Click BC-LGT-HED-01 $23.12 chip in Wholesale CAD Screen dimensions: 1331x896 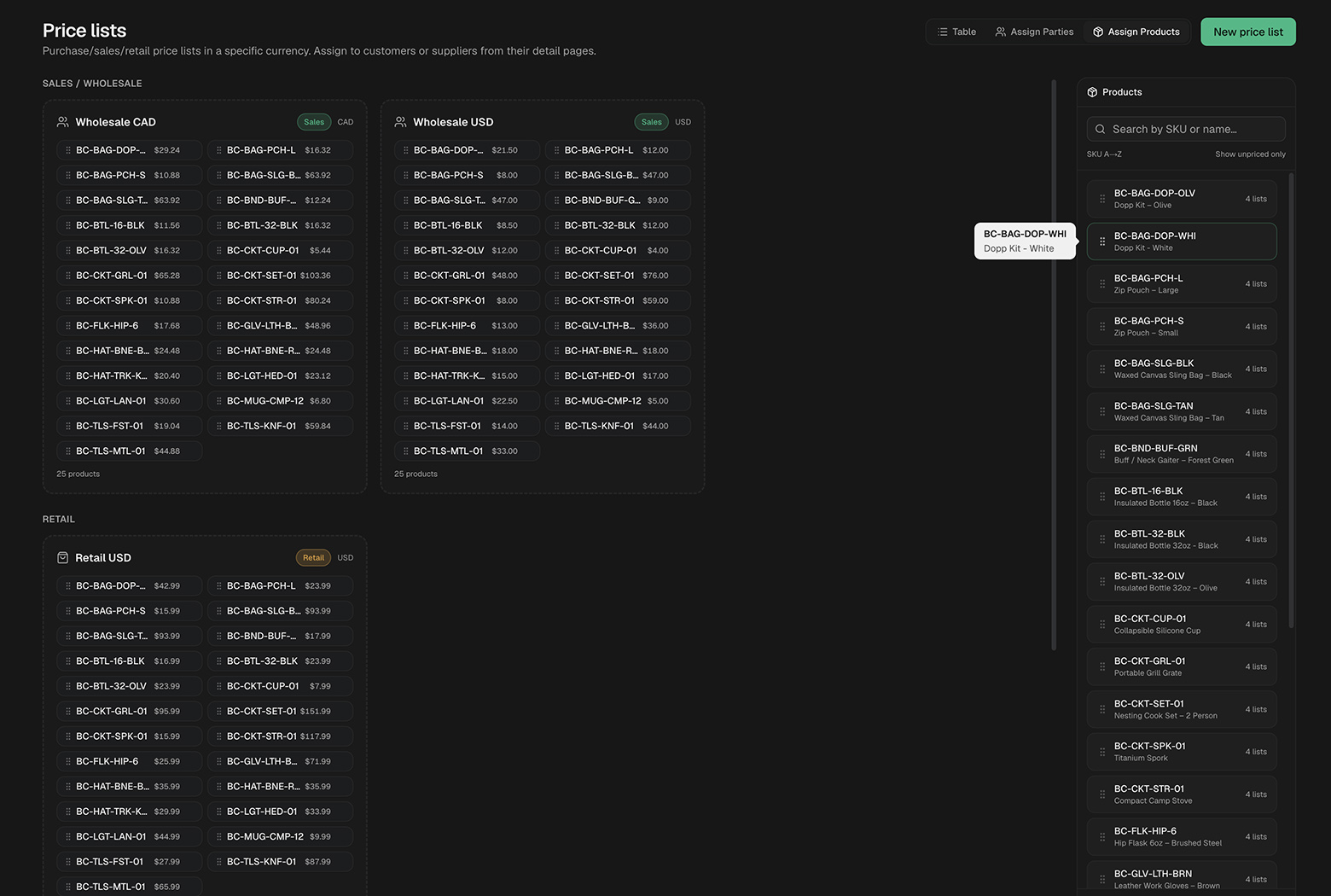(280, 375)
